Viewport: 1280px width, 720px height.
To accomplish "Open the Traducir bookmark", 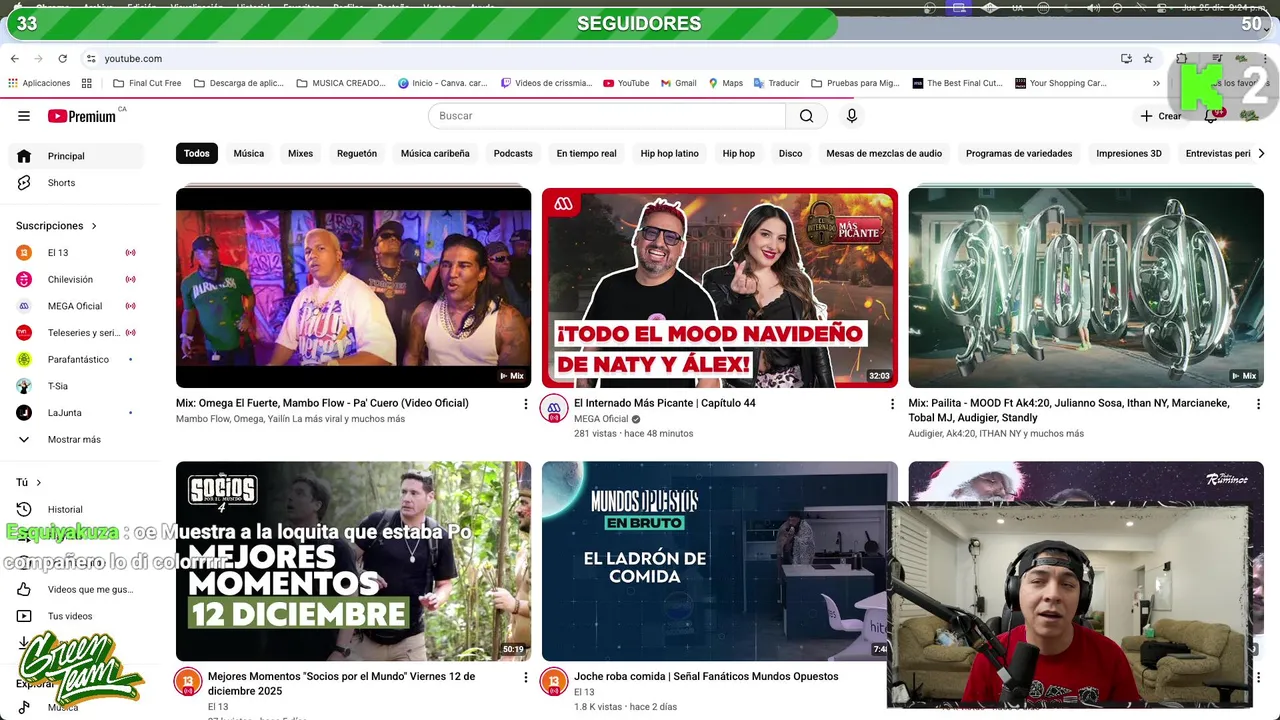I will (777, 83).
